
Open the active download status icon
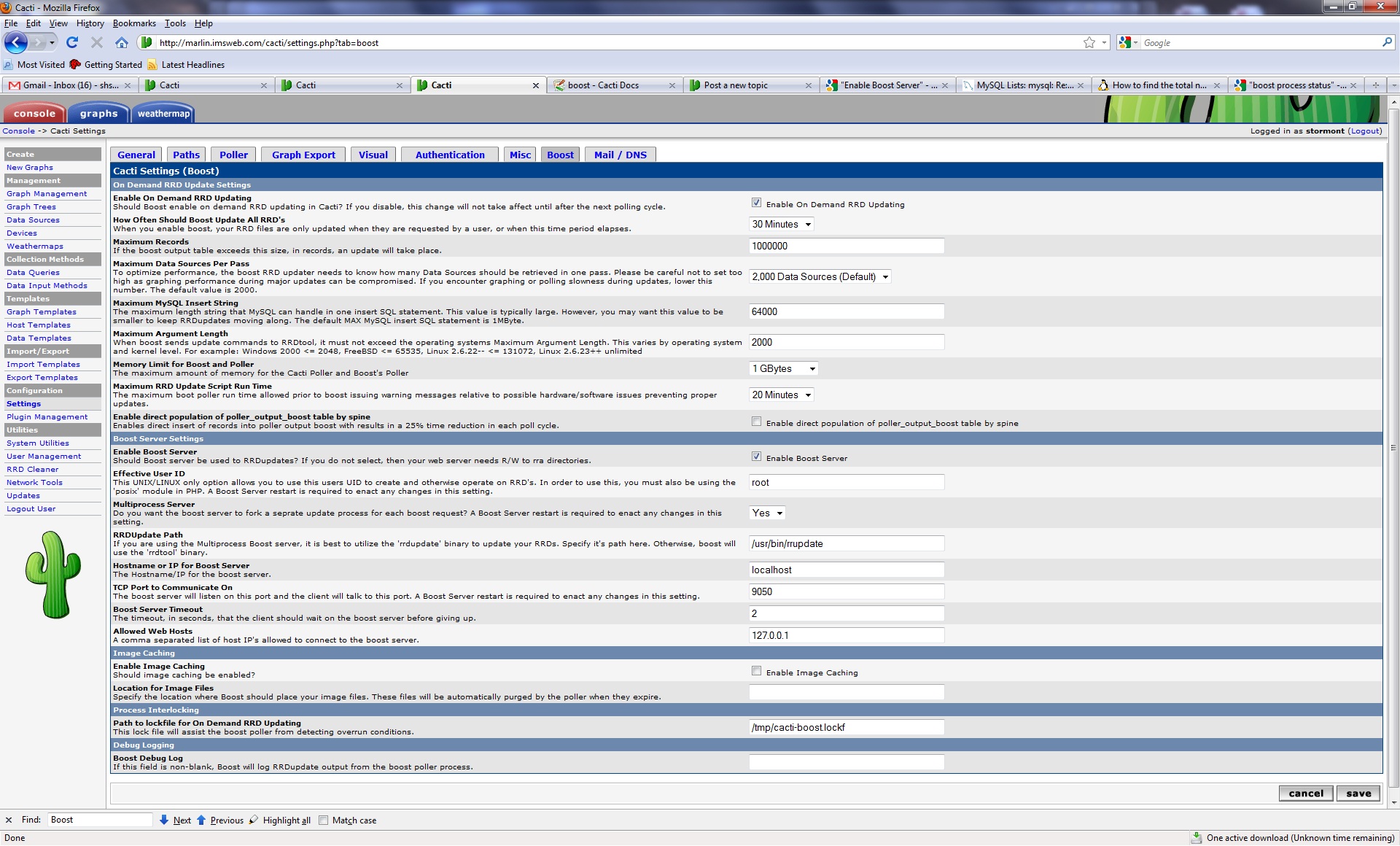pos(1196,837)
